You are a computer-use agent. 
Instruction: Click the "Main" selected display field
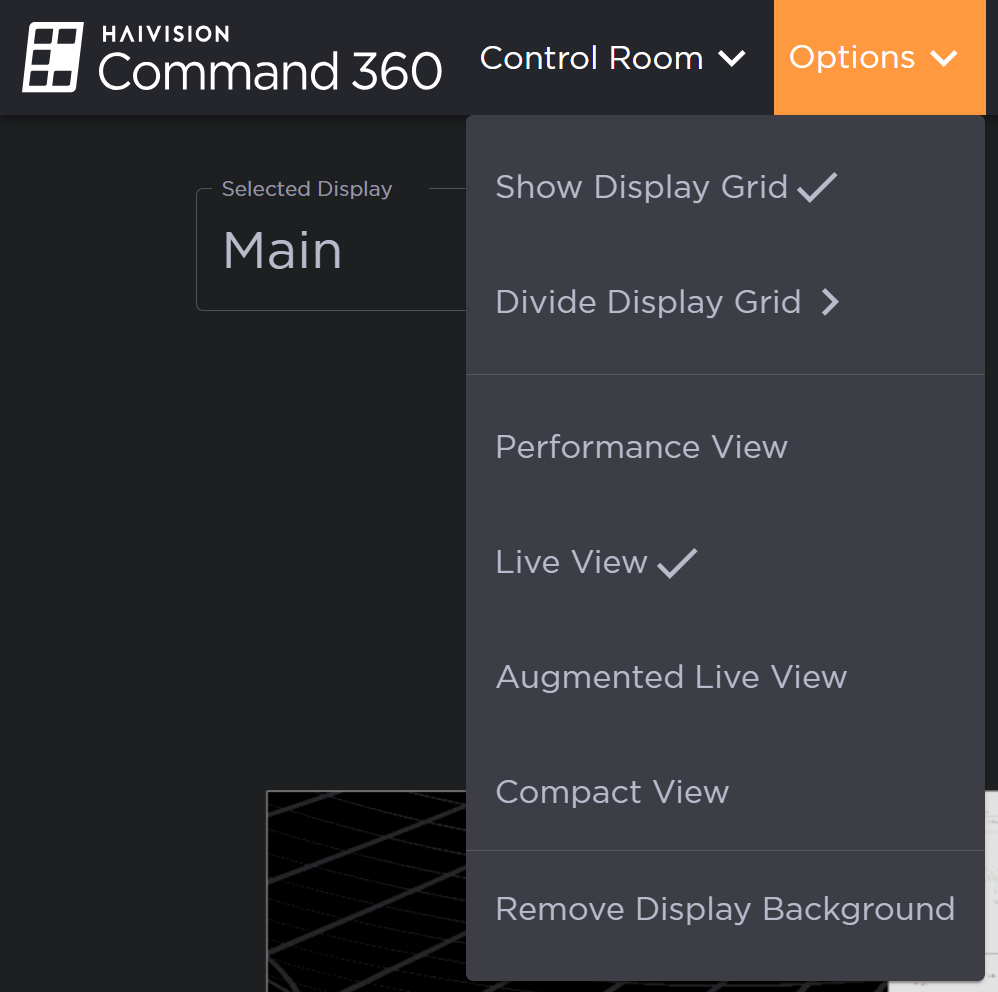click(282, 251)
